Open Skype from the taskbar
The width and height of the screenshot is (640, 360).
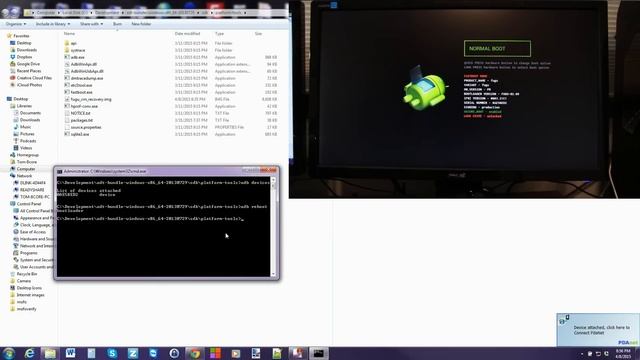(112, 353)
